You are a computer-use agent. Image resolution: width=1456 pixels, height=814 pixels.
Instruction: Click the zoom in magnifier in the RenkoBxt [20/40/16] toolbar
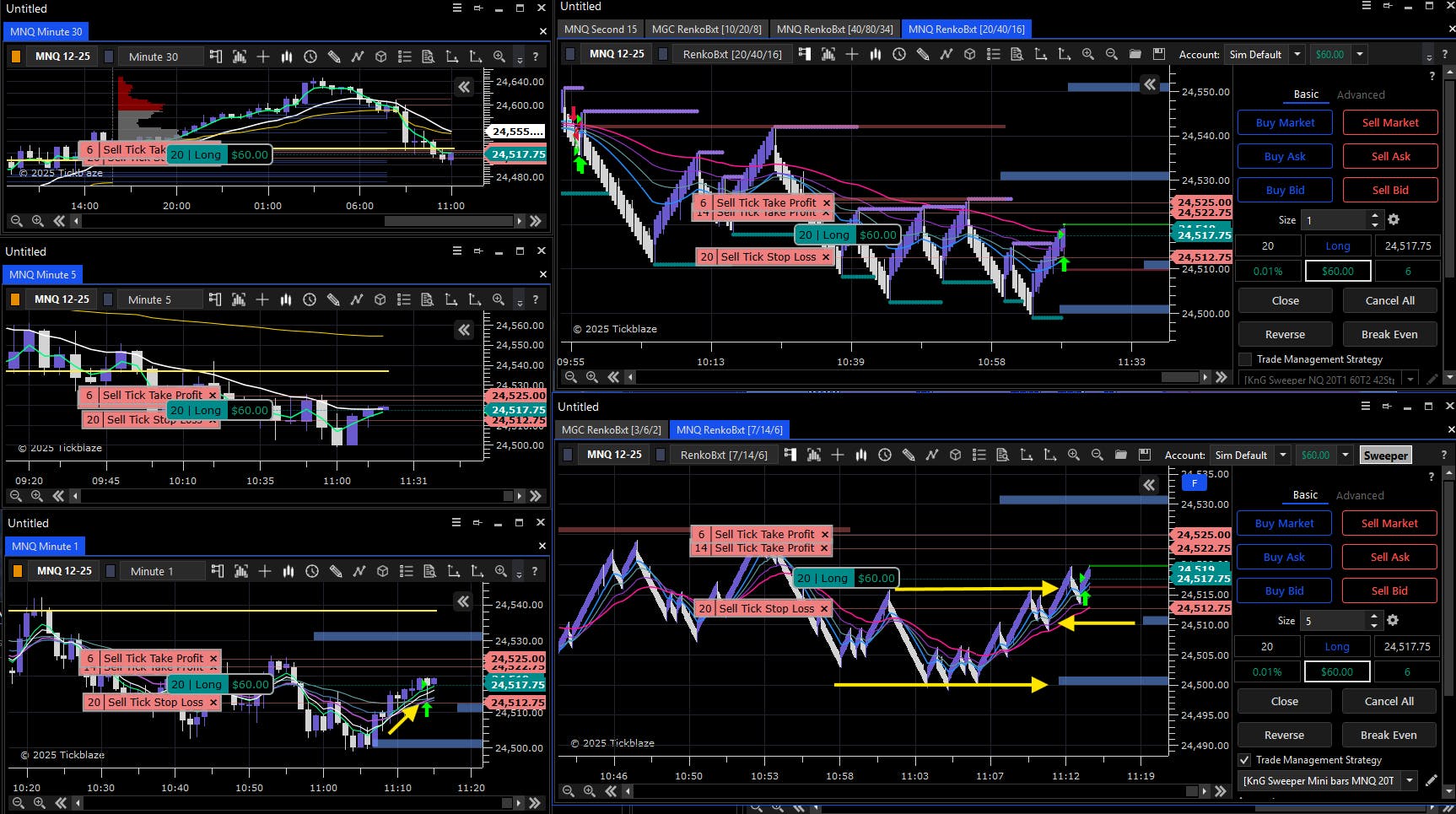[1088, 54]
